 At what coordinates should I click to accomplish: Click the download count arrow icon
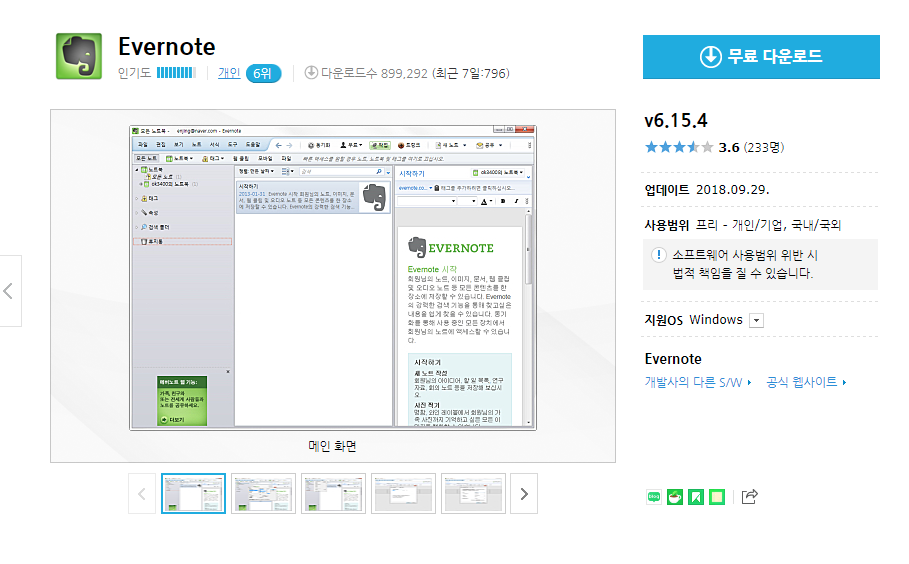coord(311,72)
